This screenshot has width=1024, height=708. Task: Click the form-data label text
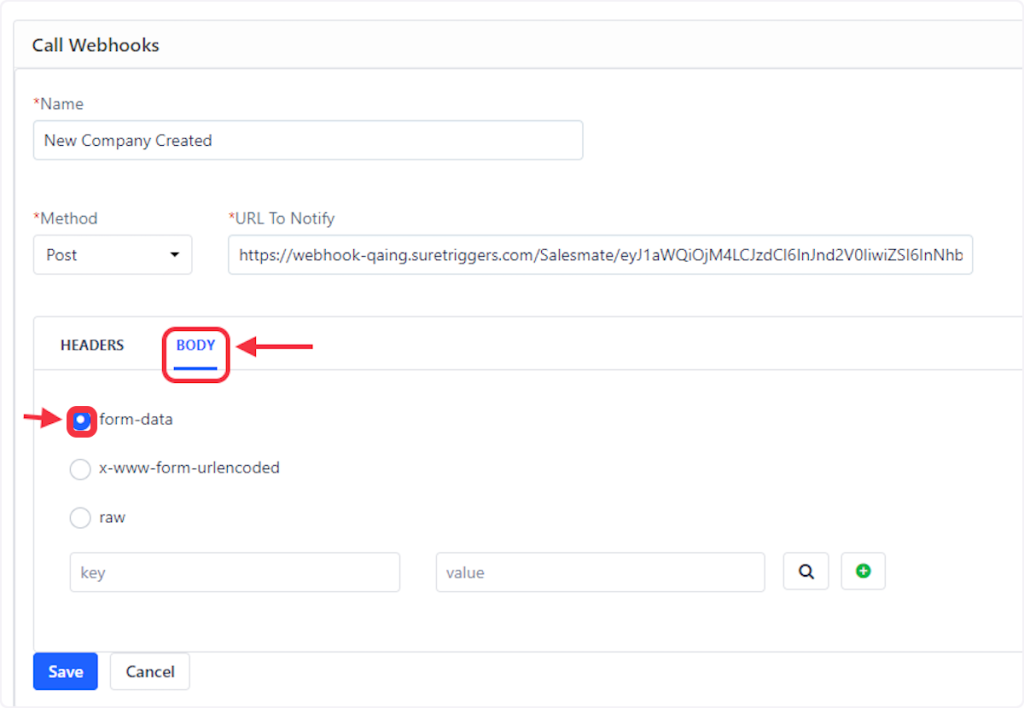(x=136, y=420)
